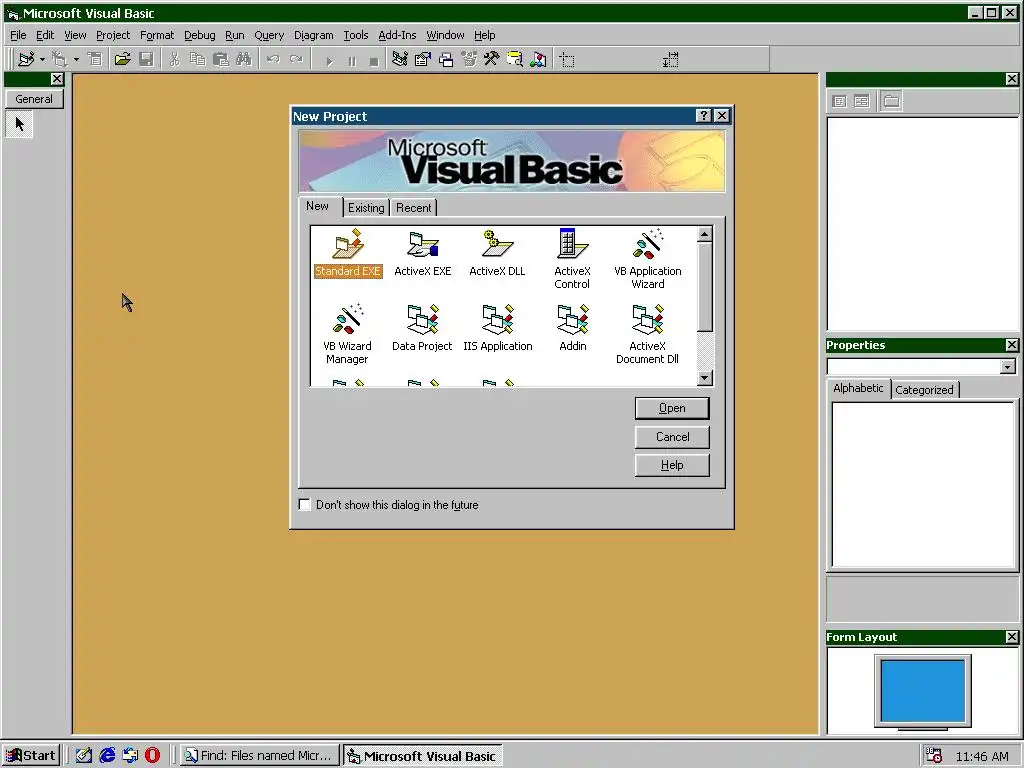Click the scroll-up arrow in project list
The height and width of the screenshot is (768, 1024).
(x=705, y=234)
